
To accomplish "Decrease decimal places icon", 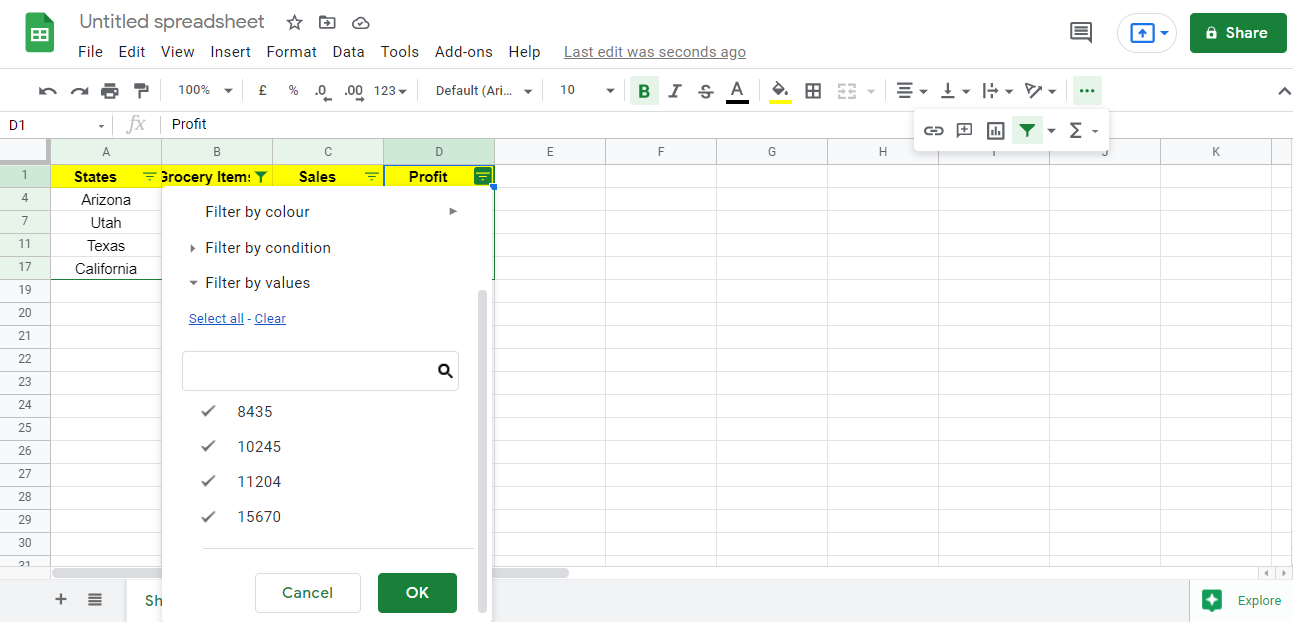I will (x=322, y=91).
